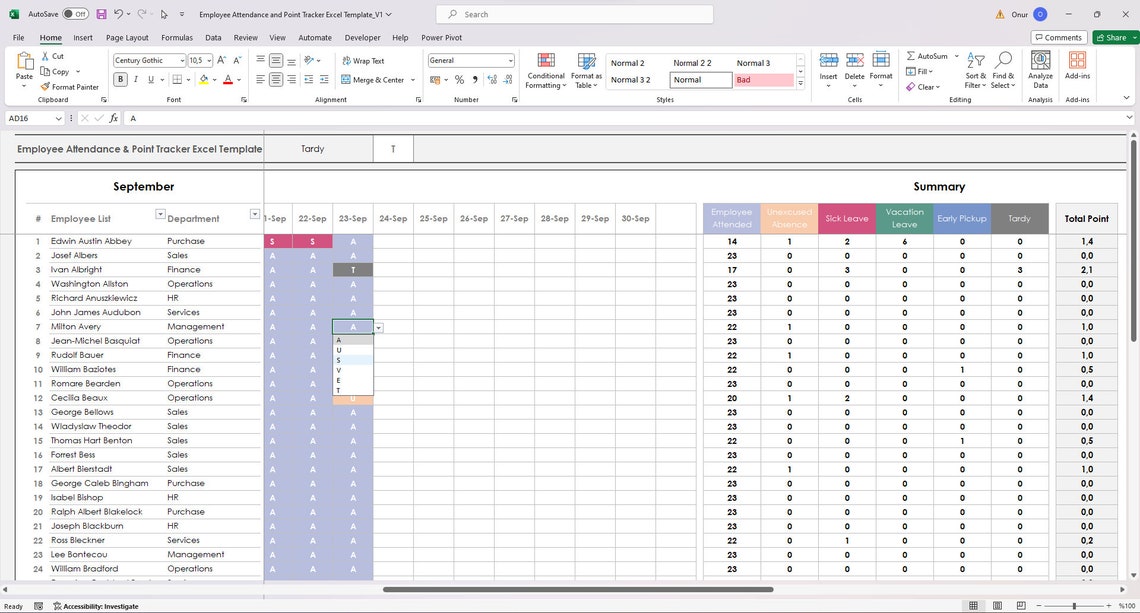Viewport: 1140px width, 613px height.
Task: Open the General number format dropdown
Action: point(510,60)
